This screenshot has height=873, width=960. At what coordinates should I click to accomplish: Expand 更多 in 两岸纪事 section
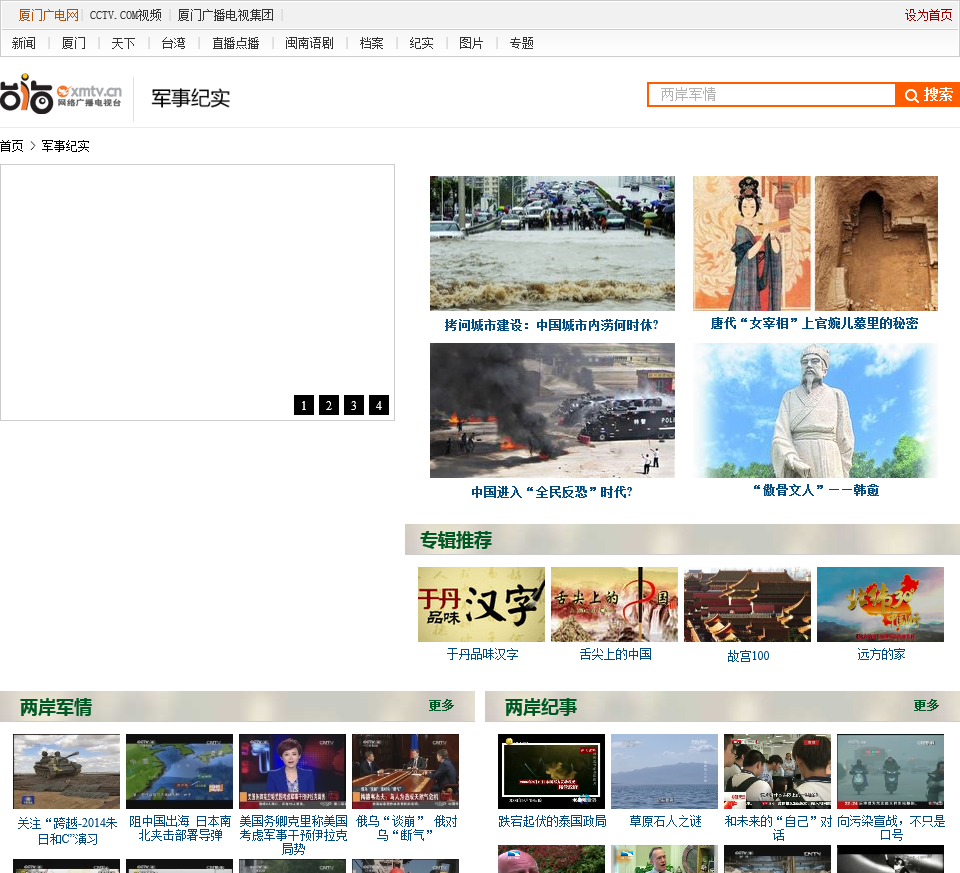[926, 706]
